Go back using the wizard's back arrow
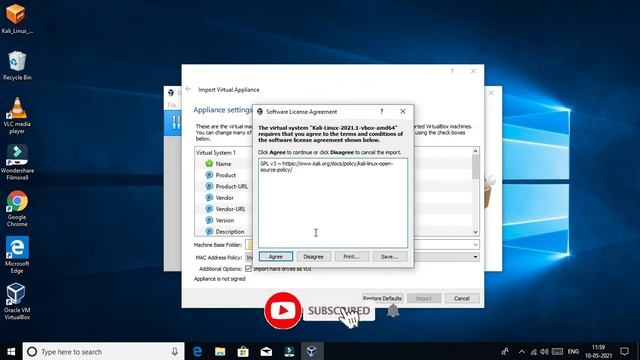Viewport: 640px width, 360px height. click(188, 89)
